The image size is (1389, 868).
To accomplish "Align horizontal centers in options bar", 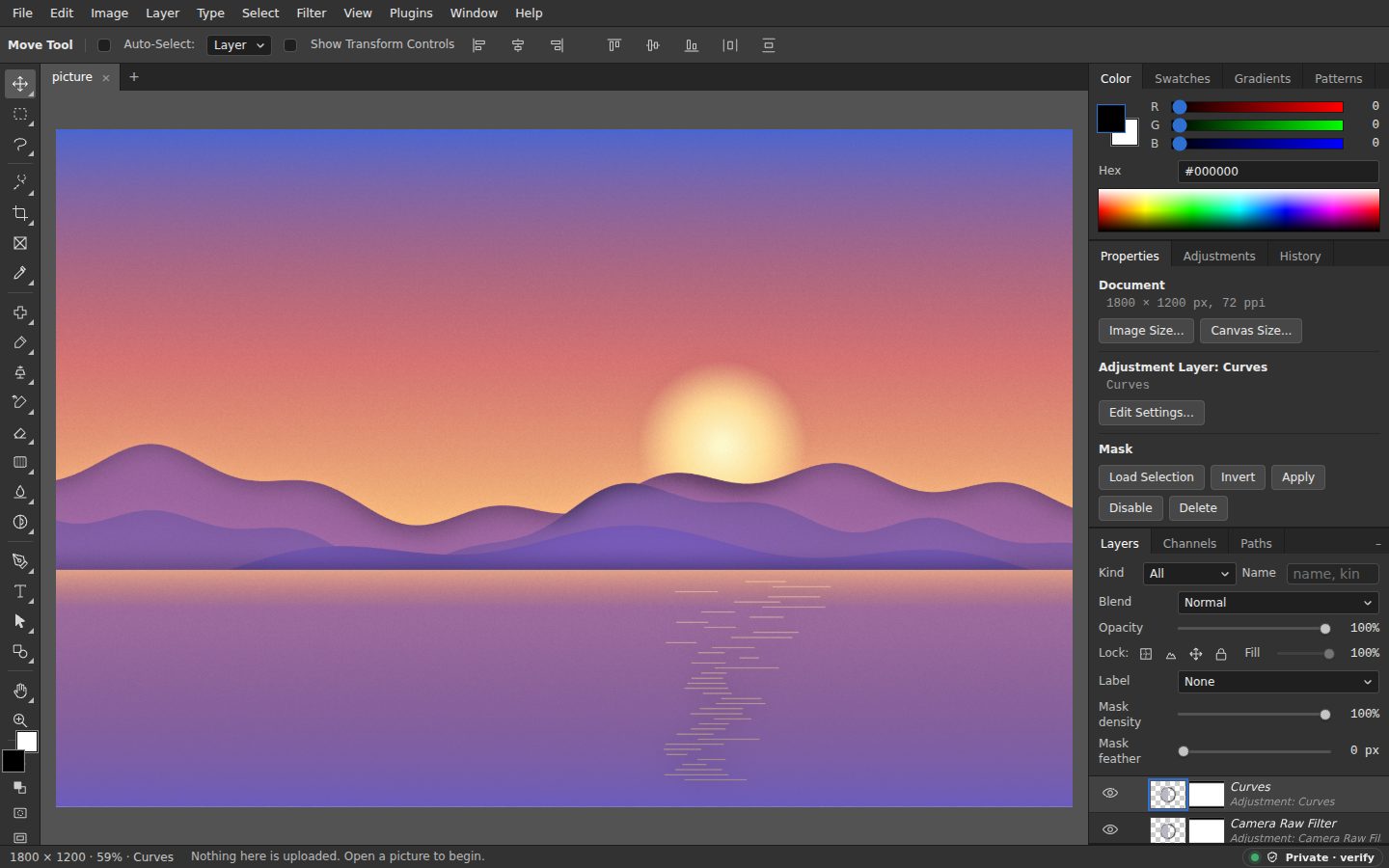I will pos(518,45).
